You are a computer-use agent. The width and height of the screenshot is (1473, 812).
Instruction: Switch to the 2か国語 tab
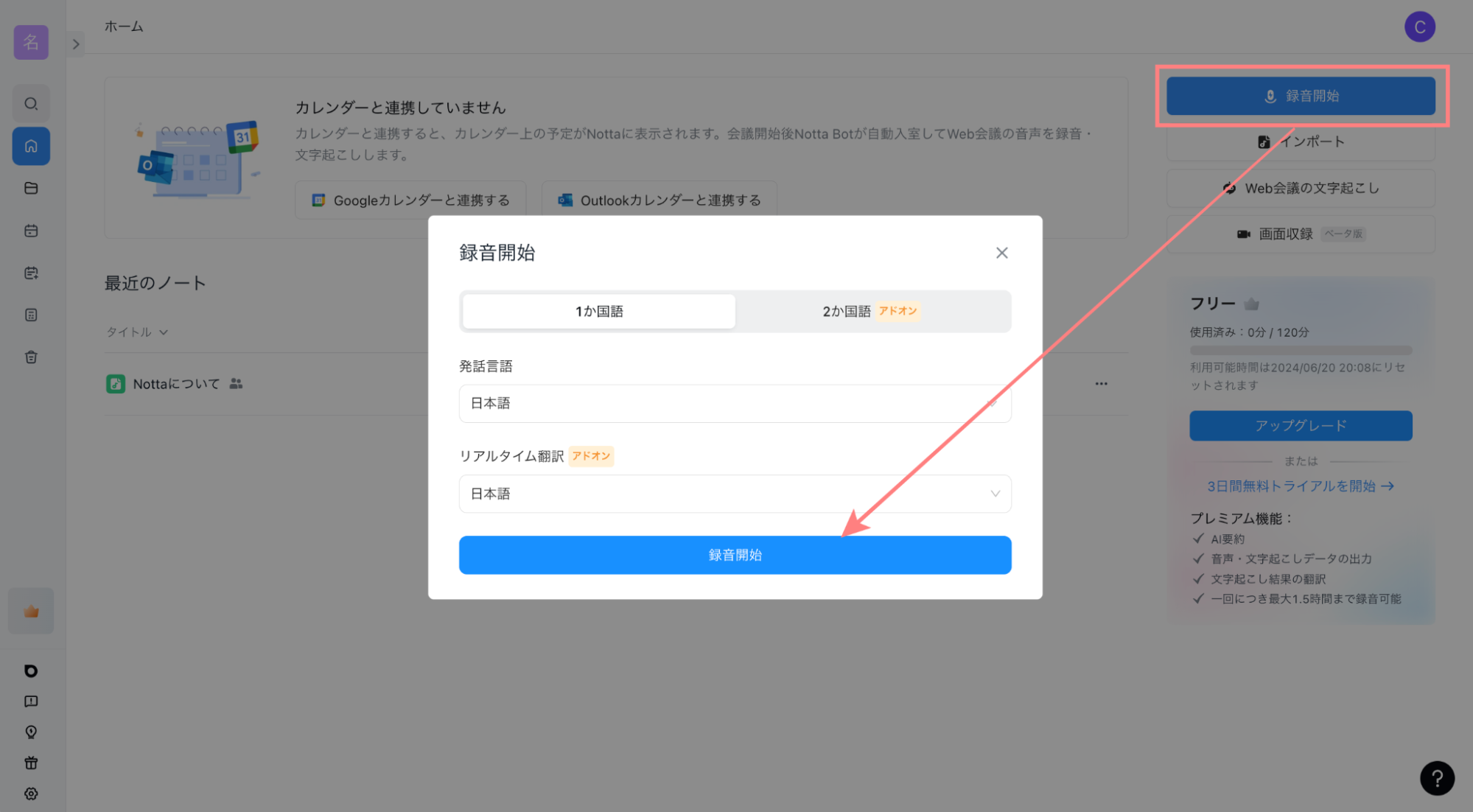[870, 312]
